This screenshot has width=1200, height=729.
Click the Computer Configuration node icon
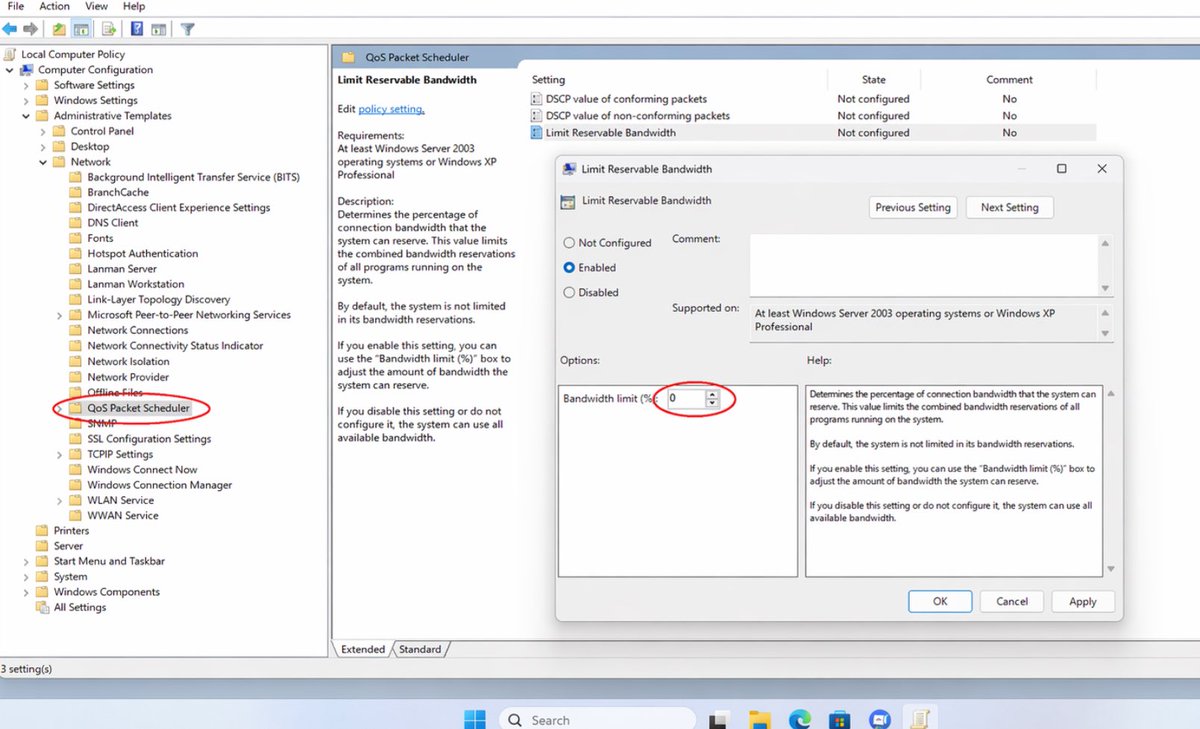pyautogui.click(x=27, y=70)
